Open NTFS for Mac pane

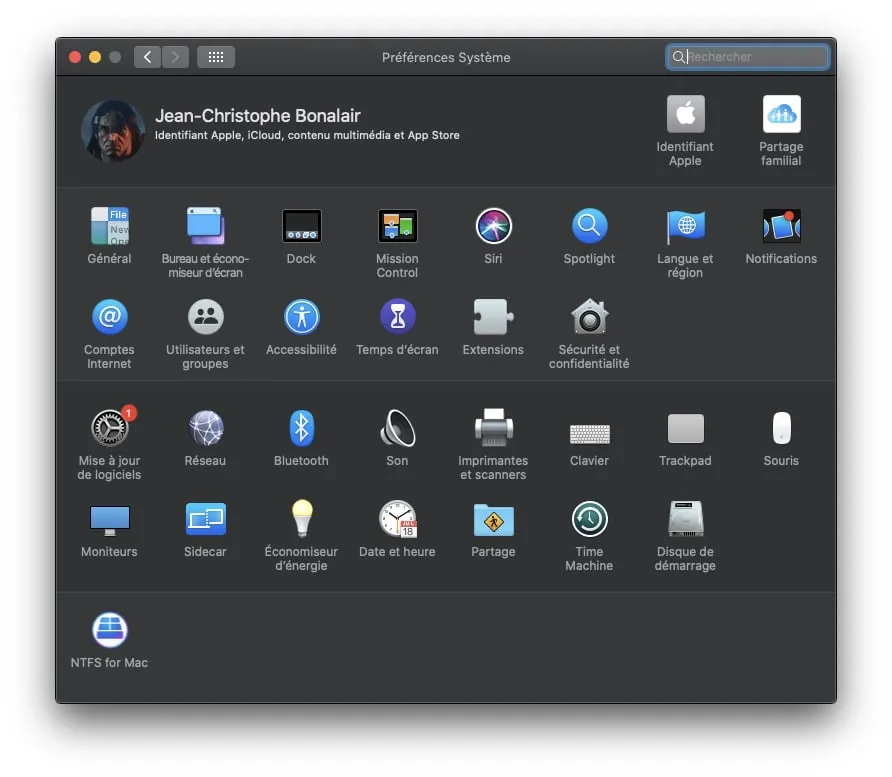click(x=109, y=630)
